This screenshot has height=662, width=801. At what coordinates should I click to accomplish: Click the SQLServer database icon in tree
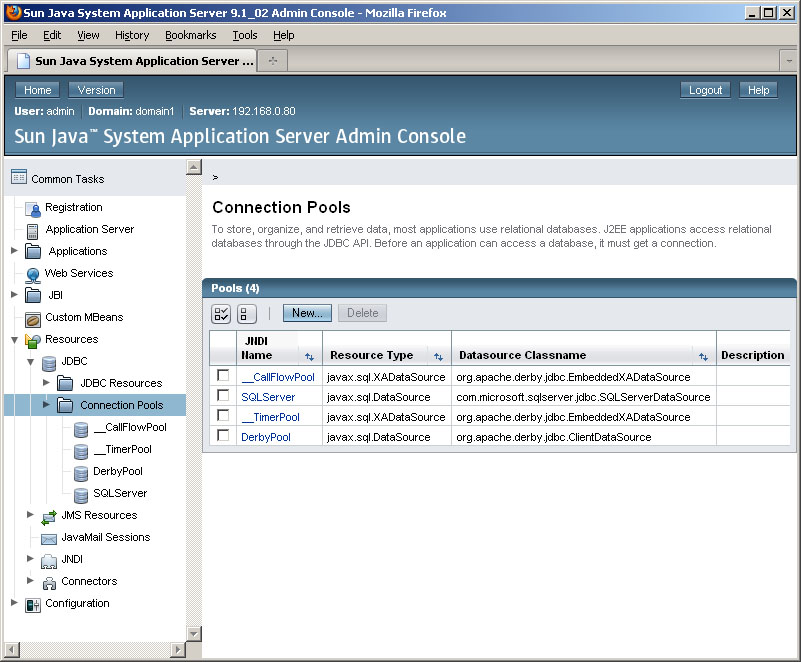[x=81, y=495]
